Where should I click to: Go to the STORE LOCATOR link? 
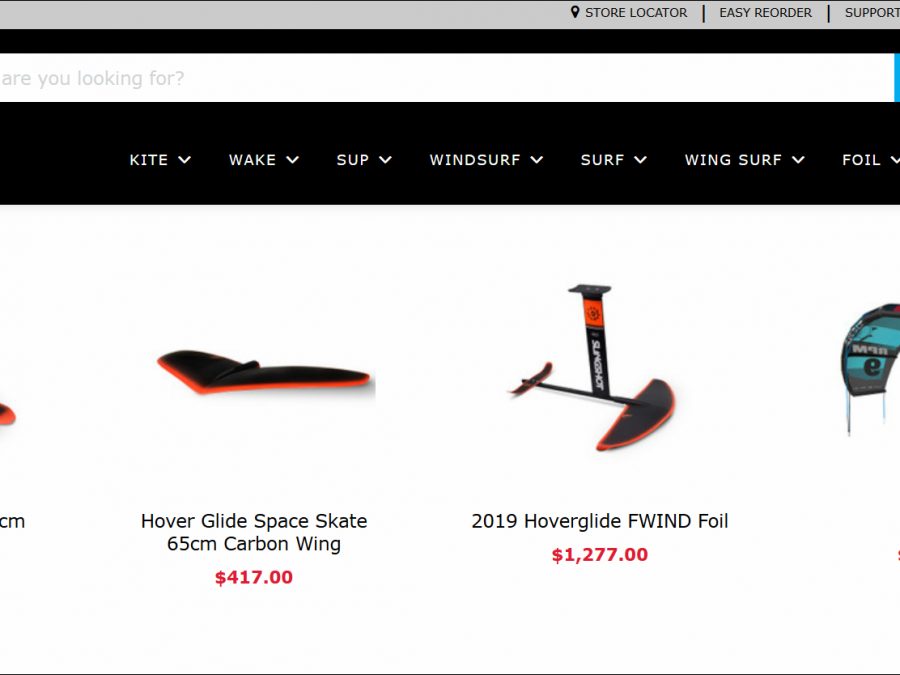coord(636,13)
